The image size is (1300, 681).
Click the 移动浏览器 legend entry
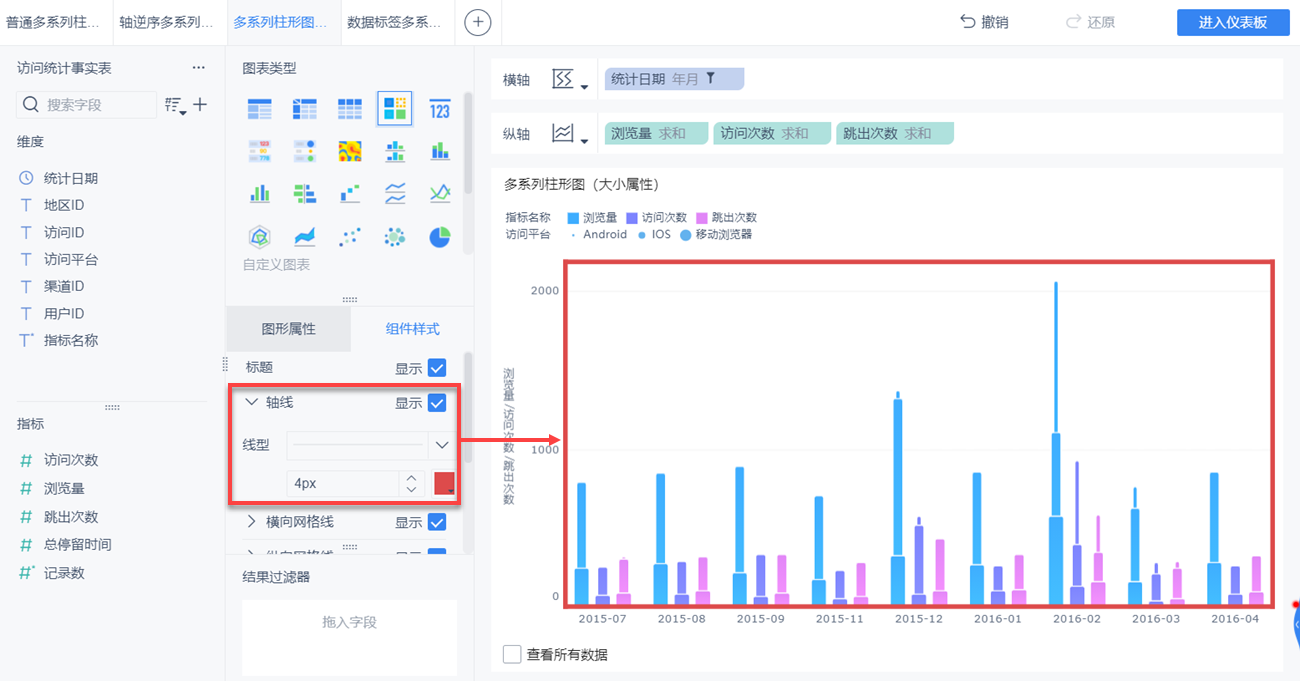click(716, 235)
